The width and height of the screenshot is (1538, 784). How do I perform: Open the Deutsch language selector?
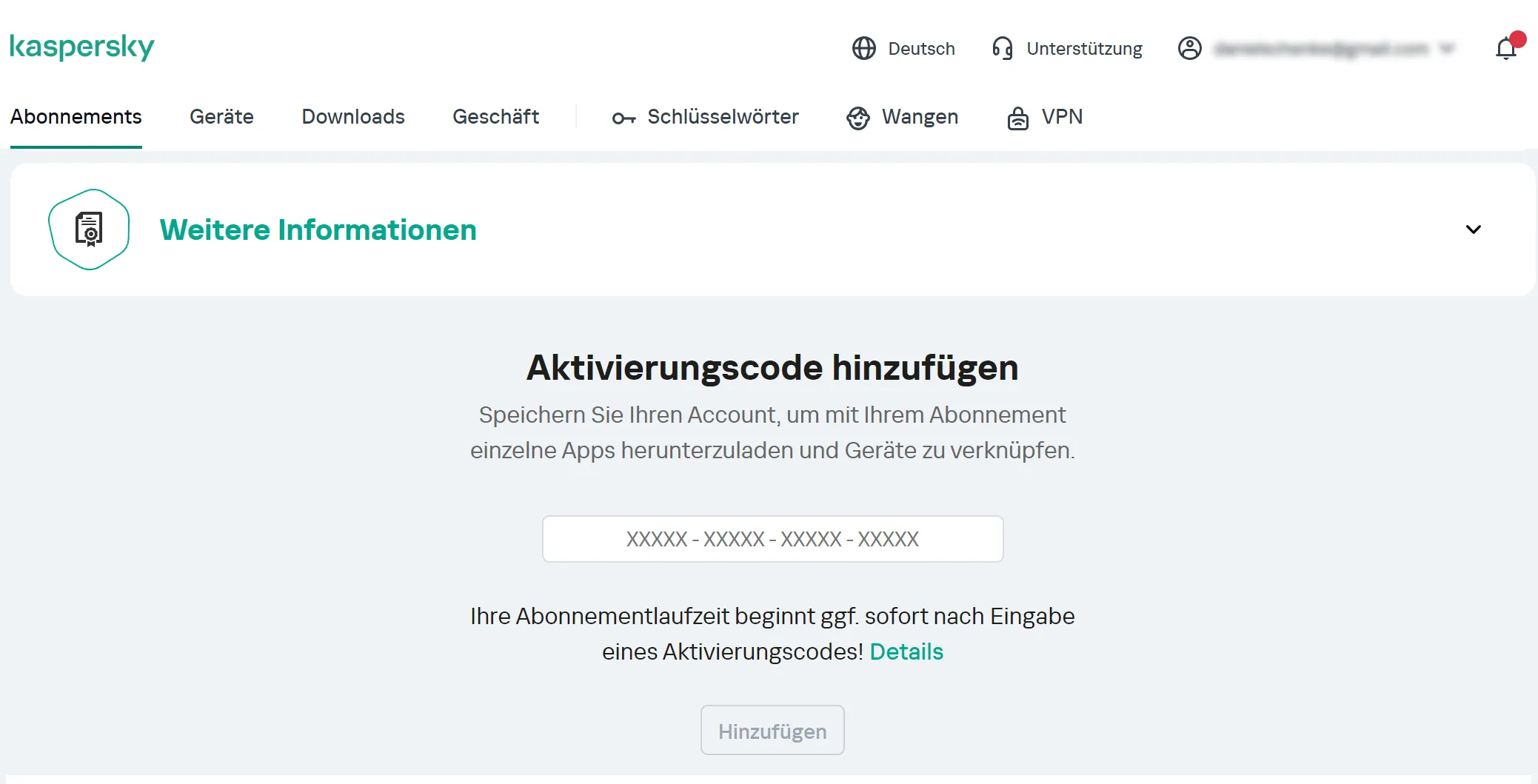pyautogui.click(x=920, y=49)
